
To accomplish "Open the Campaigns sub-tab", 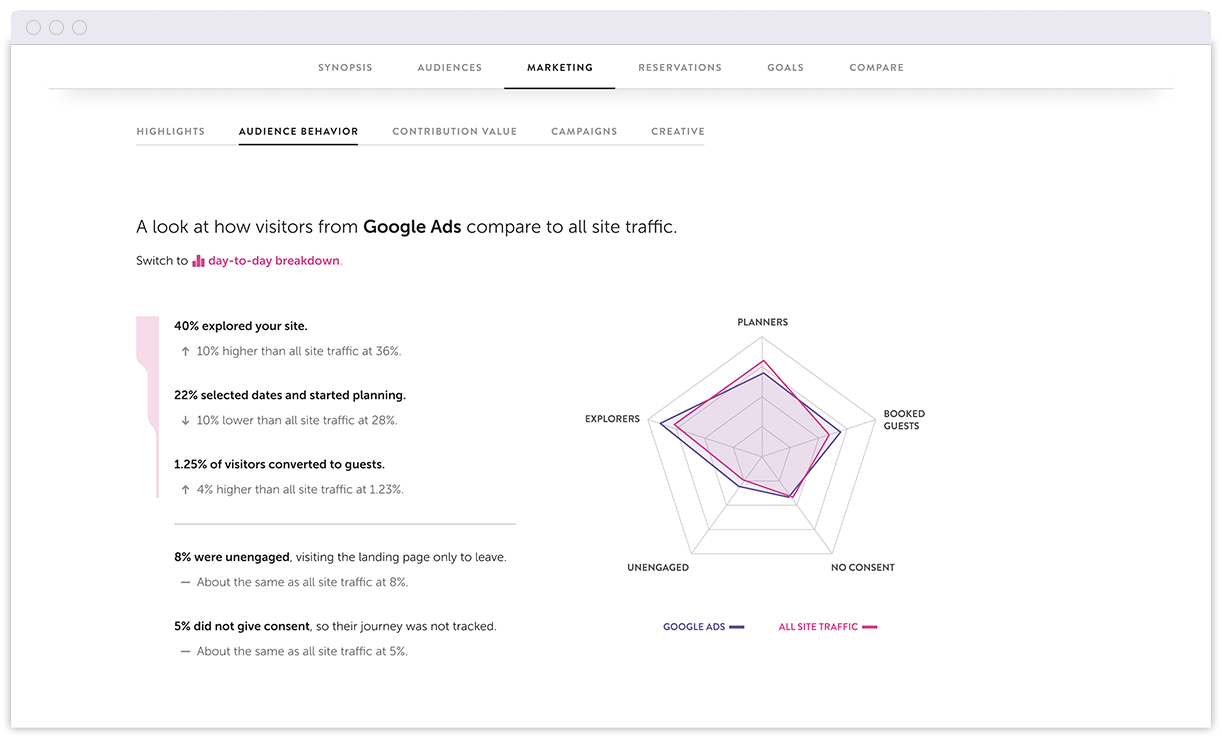I will point(584,132).
